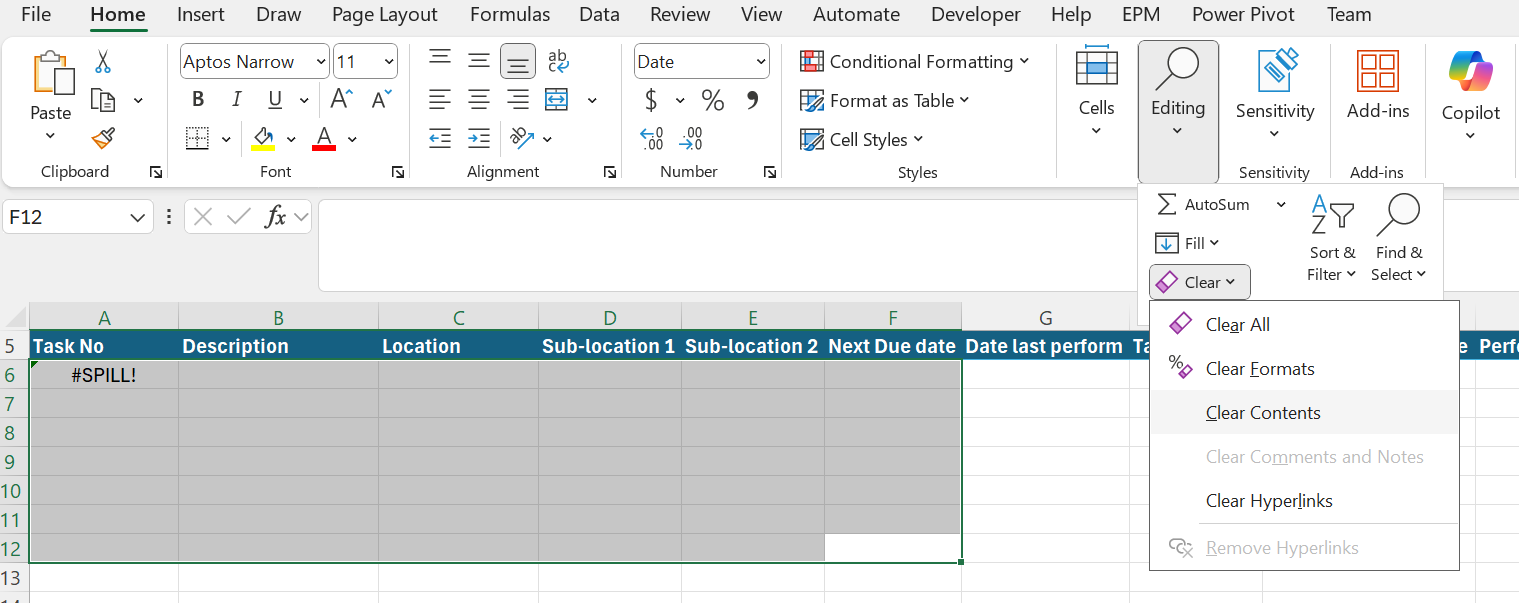
Task: Open Find & Select menu
Action: [1398, 238]
